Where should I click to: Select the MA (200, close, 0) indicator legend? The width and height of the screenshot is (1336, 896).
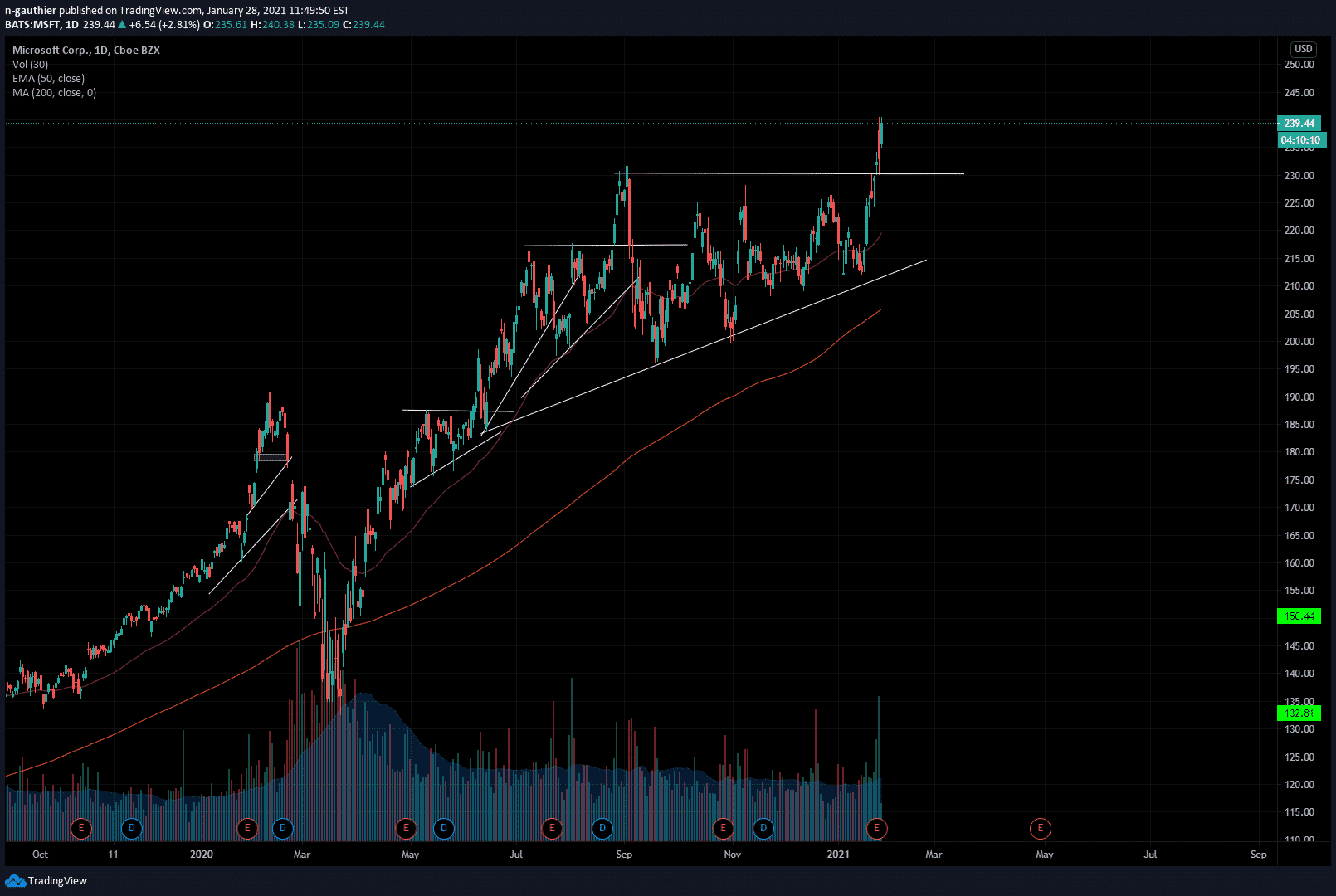coord(55,93)
